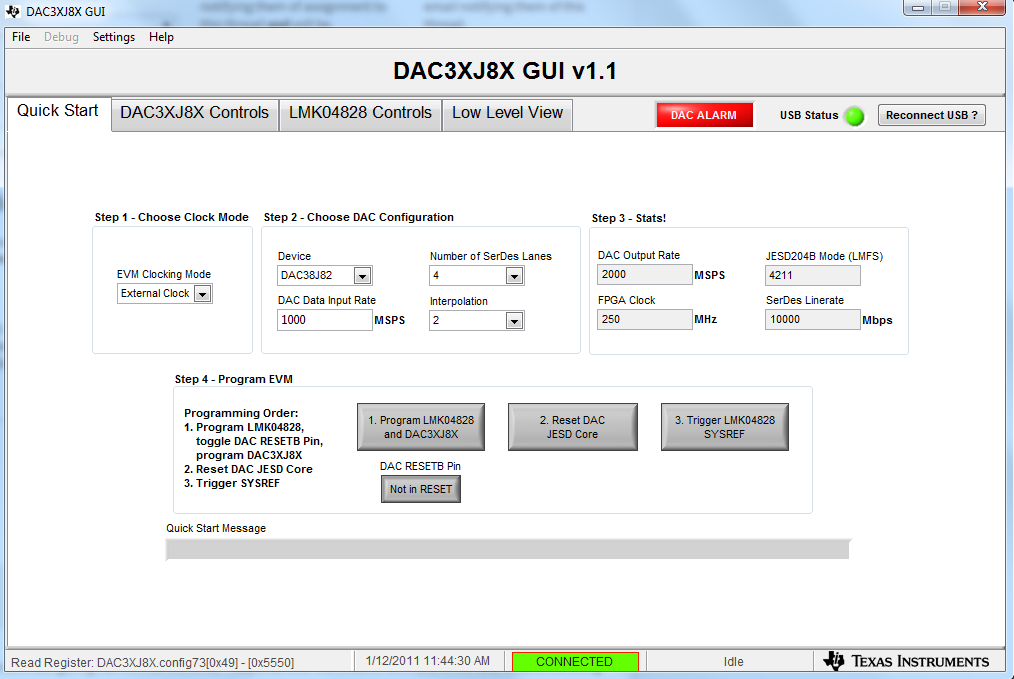
Task: Switch to the DAC3XJ8X Controls tab
Action: [195, 113]
